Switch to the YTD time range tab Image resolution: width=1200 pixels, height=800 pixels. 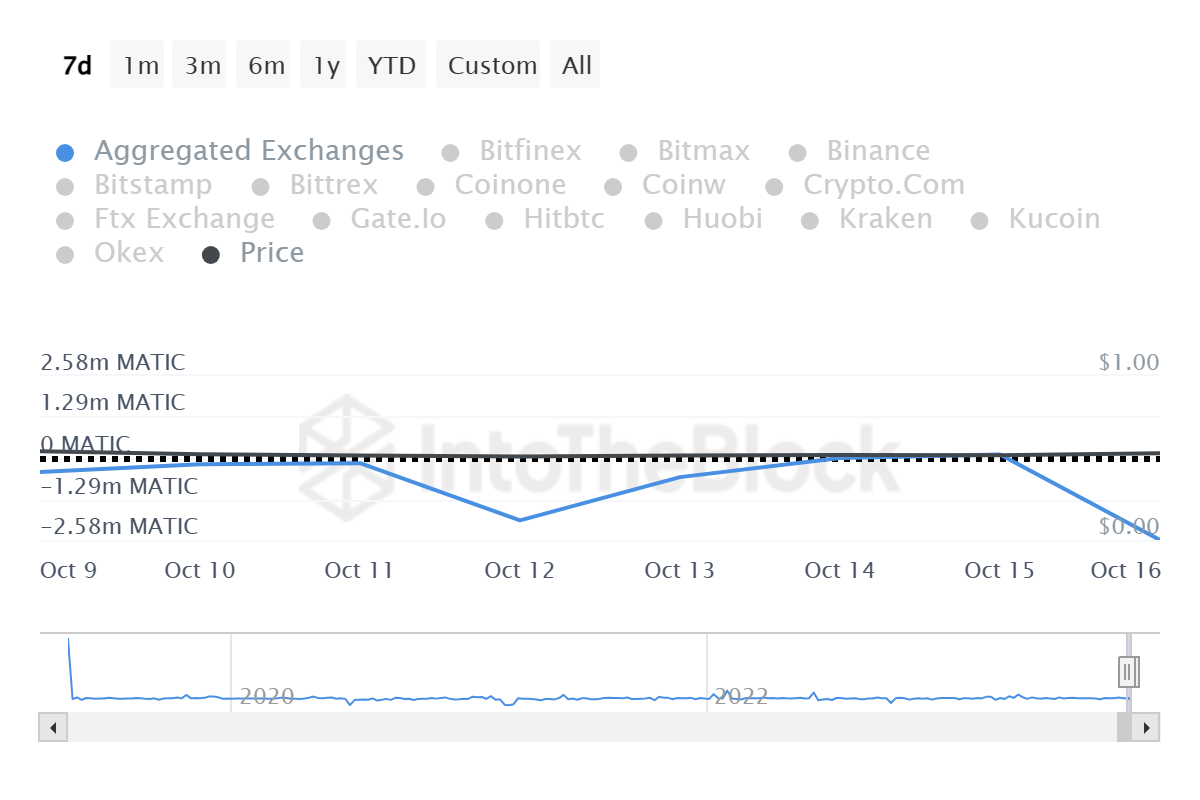pos(390,64)
